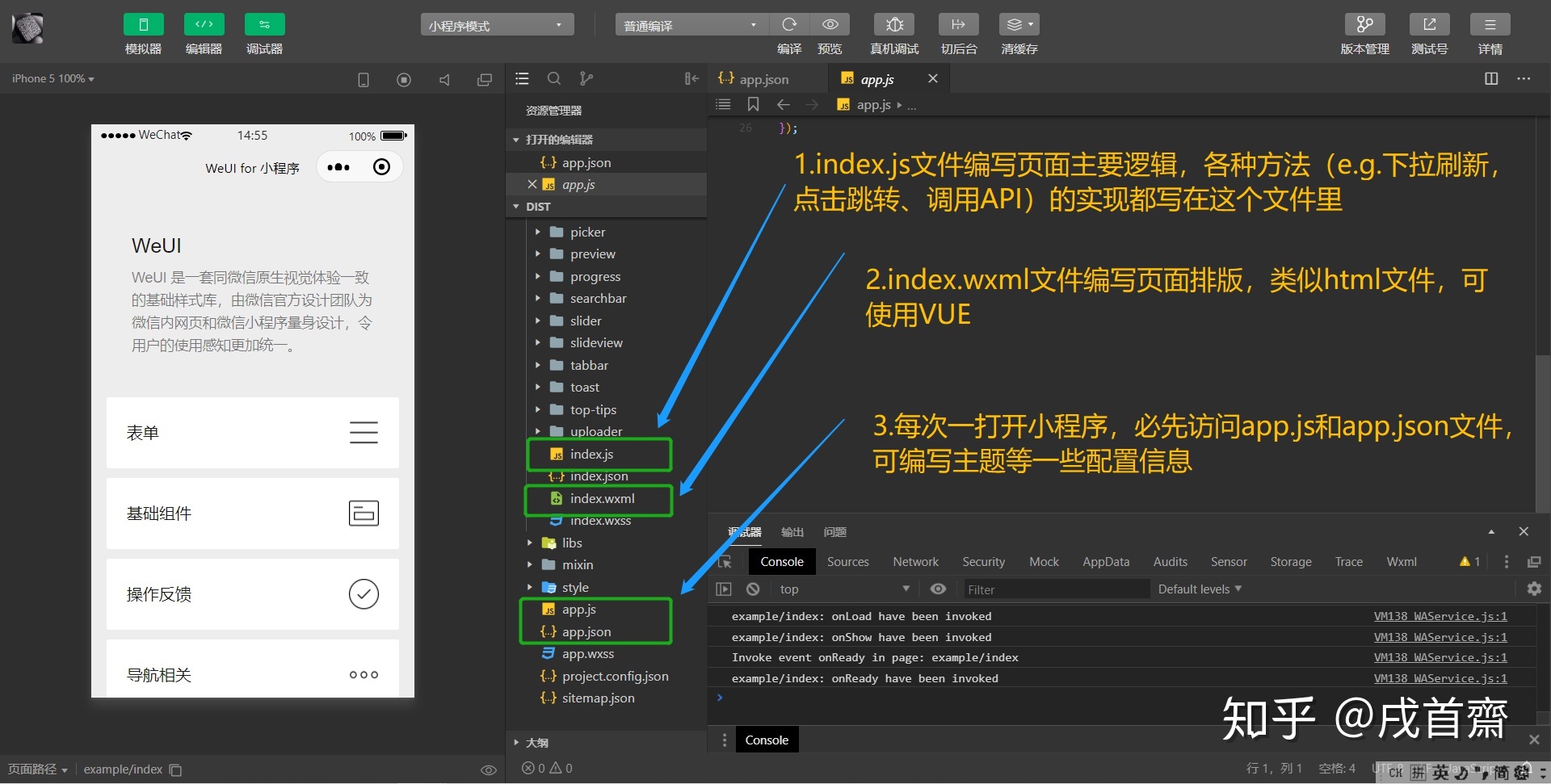Switch to the AppData devtools tab

click(1106, 561)
